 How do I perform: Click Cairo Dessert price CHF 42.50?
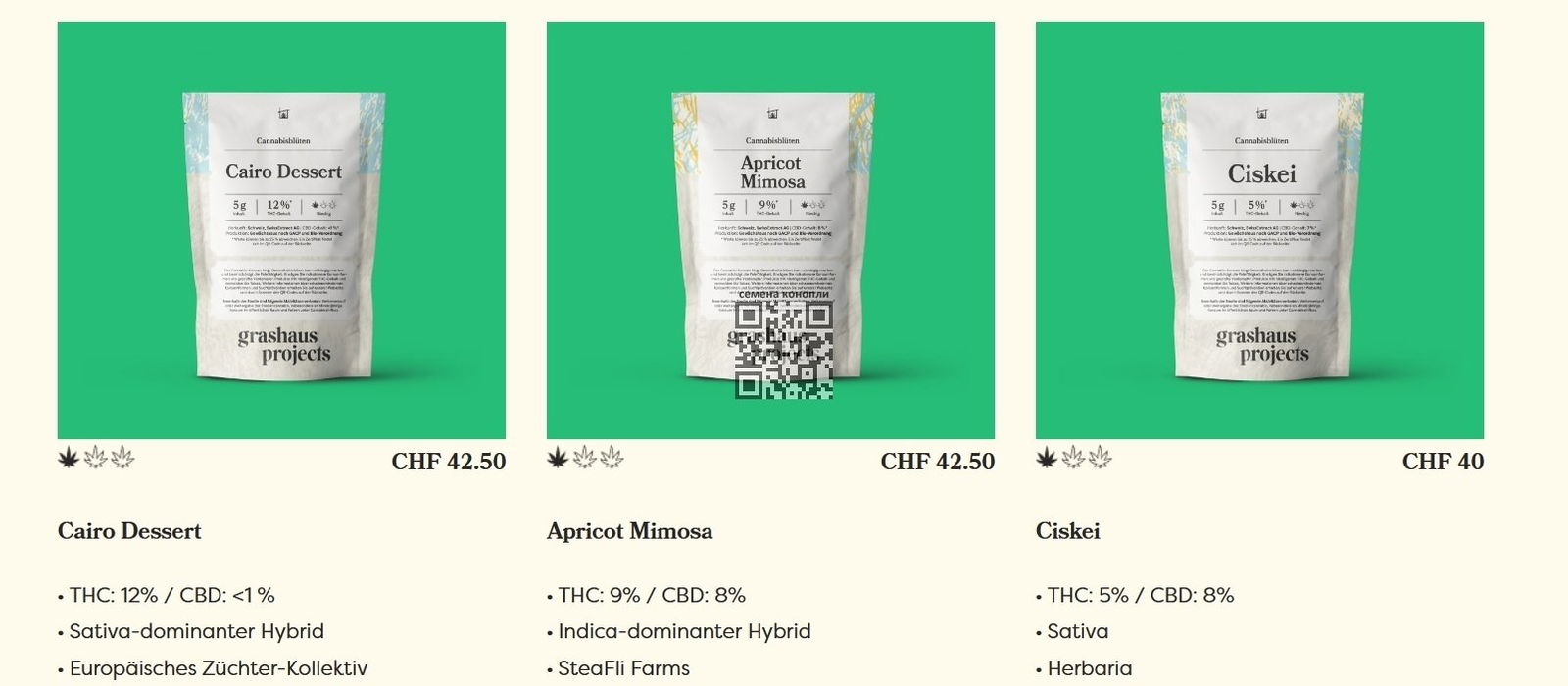pyautogui.click(x=449, y=462)
